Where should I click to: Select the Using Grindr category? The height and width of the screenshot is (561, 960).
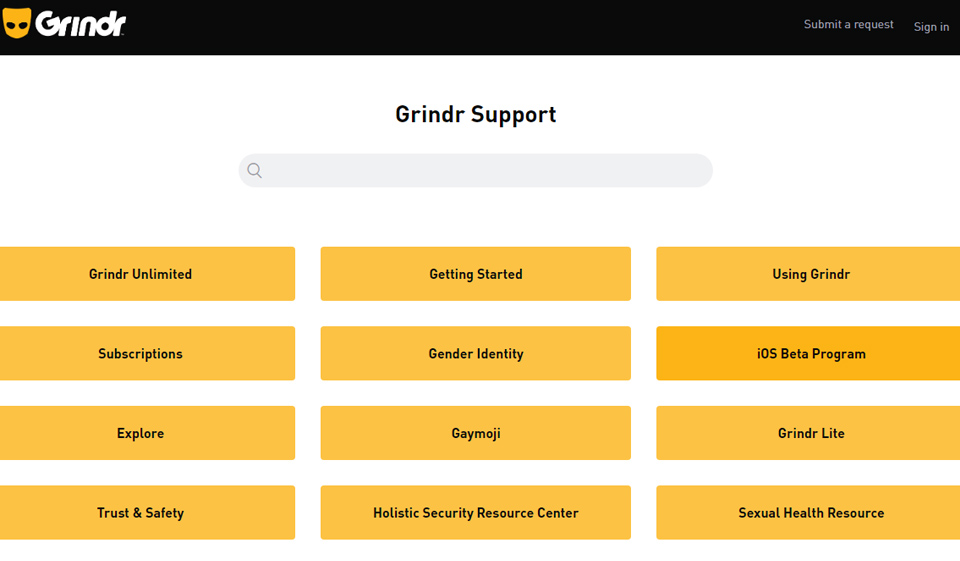(x=810, y=274)
